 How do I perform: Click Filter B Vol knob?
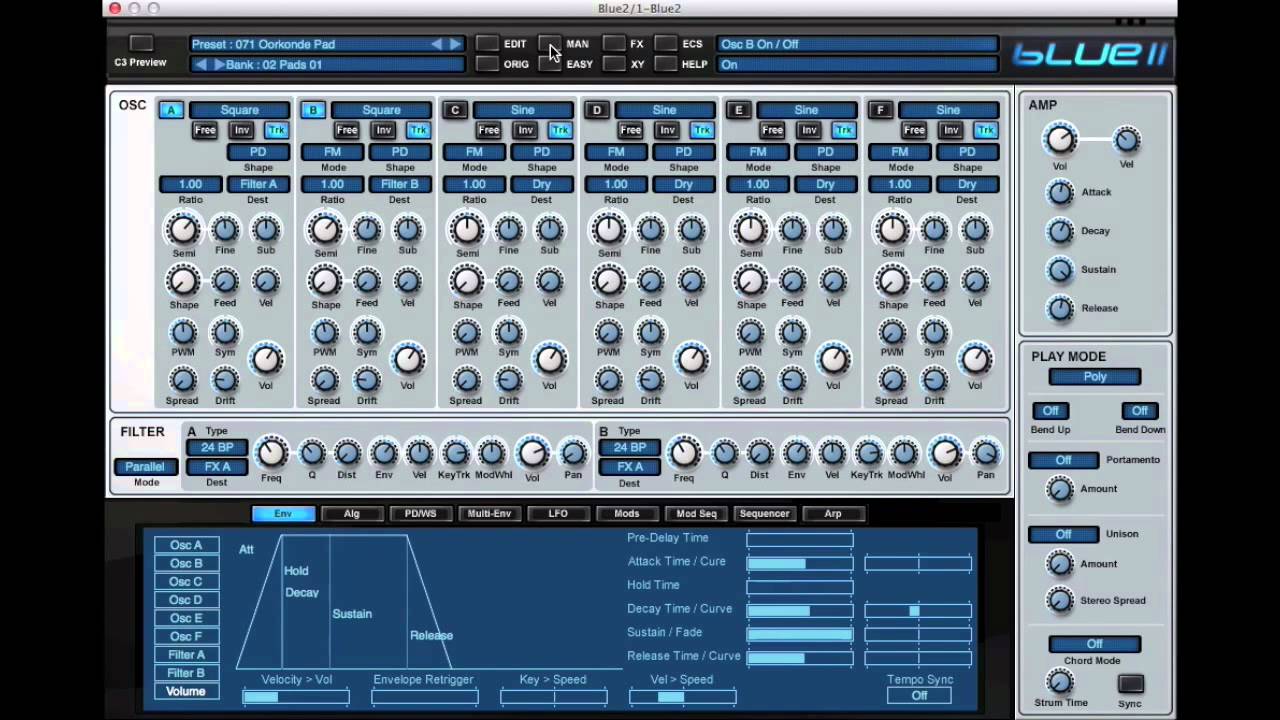[944, 454]
